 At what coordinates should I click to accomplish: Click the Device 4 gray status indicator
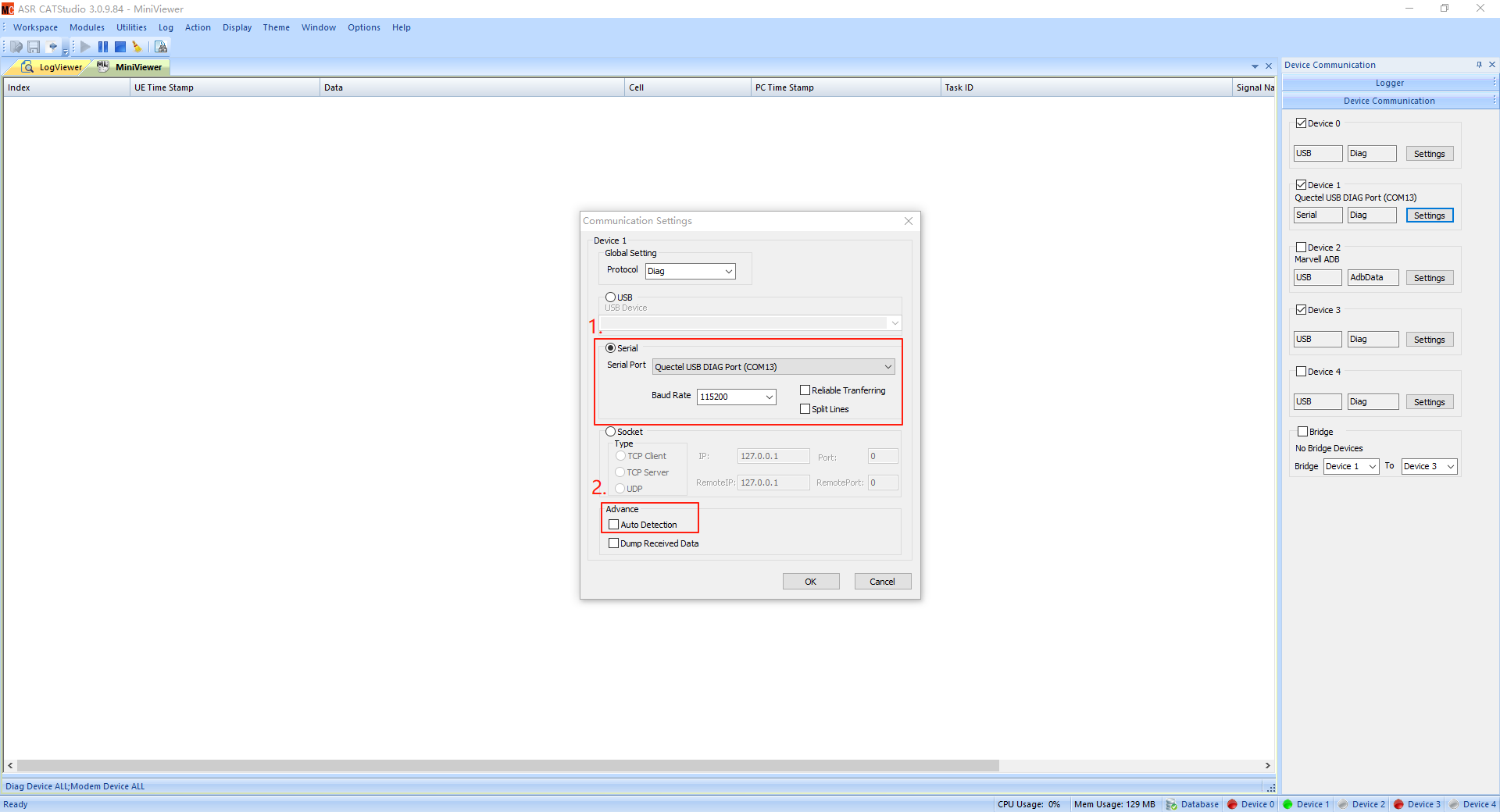tap(1454, 804)
